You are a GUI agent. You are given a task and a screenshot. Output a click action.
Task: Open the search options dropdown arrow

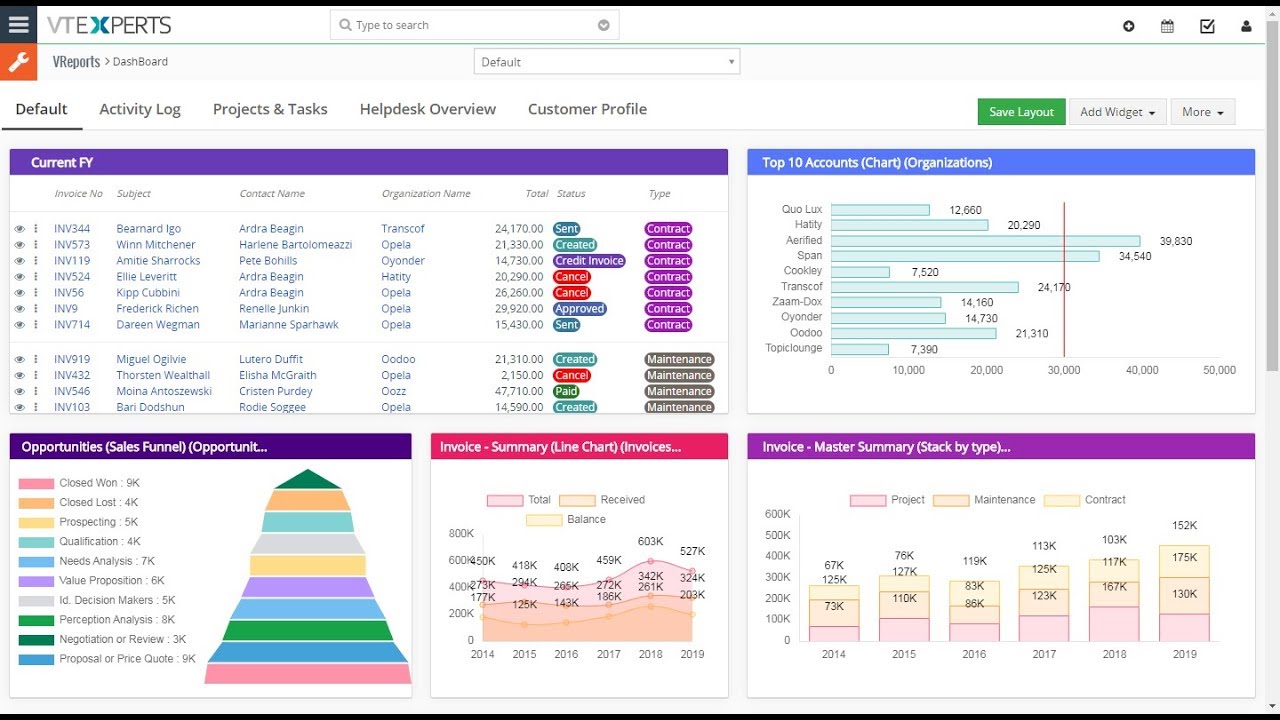click(x=604, y=25)
